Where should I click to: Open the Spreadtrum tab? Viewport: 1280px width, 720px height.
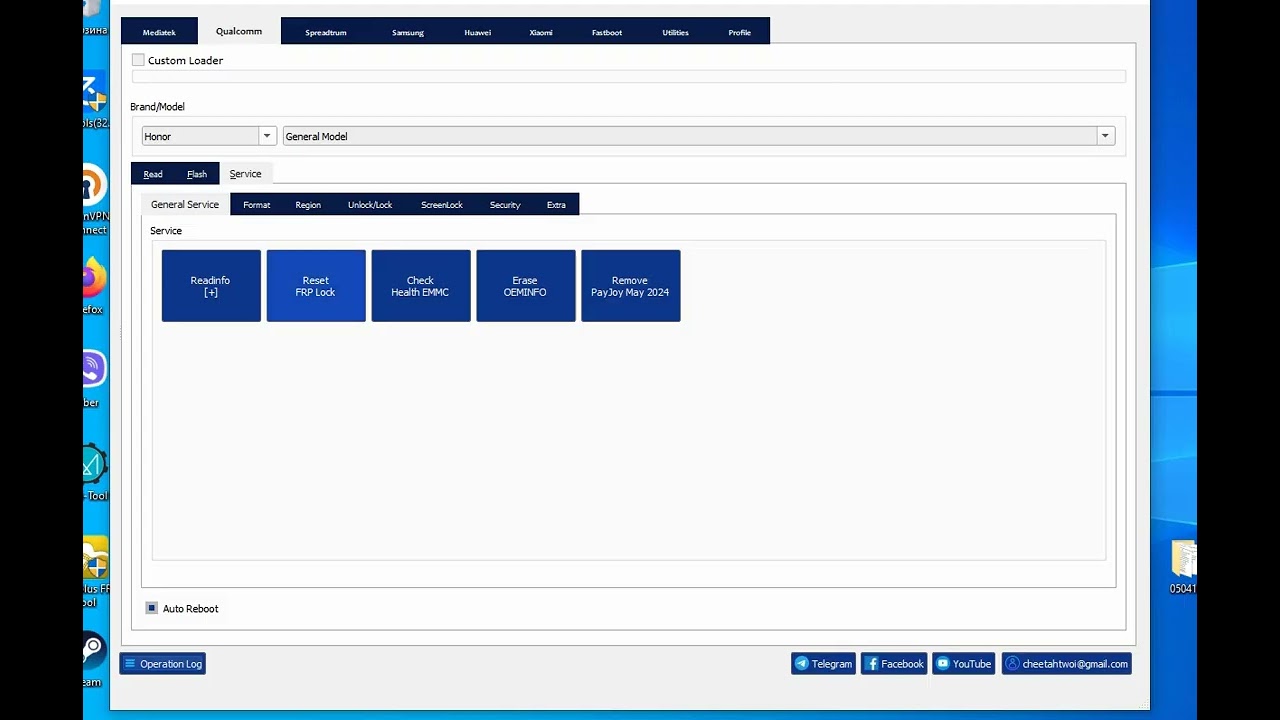tap(326, 32)
